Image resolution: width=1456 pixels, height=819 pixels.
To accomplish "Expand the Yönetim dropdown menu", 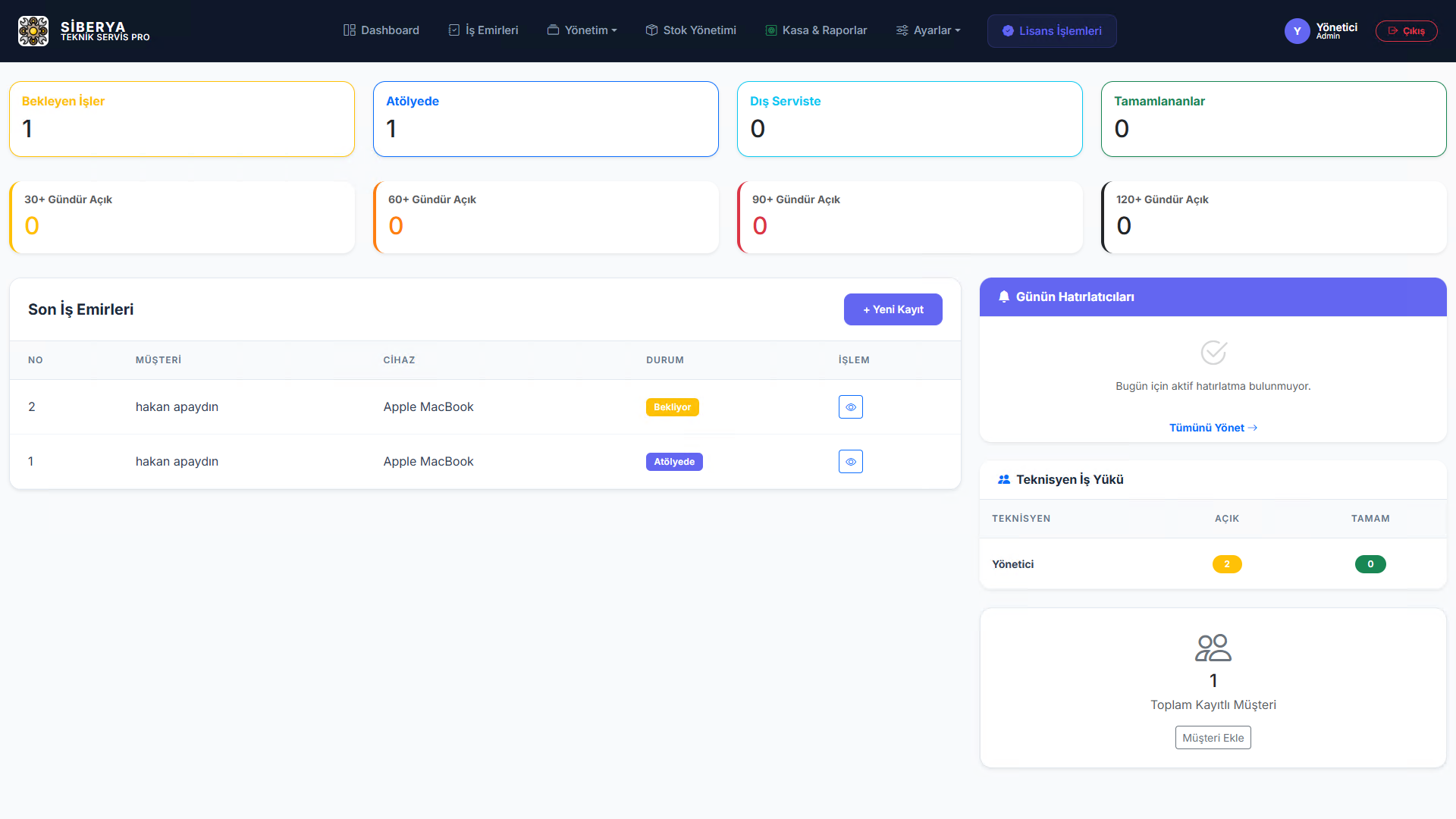I will pyautogui.click(x=582, y=30).
